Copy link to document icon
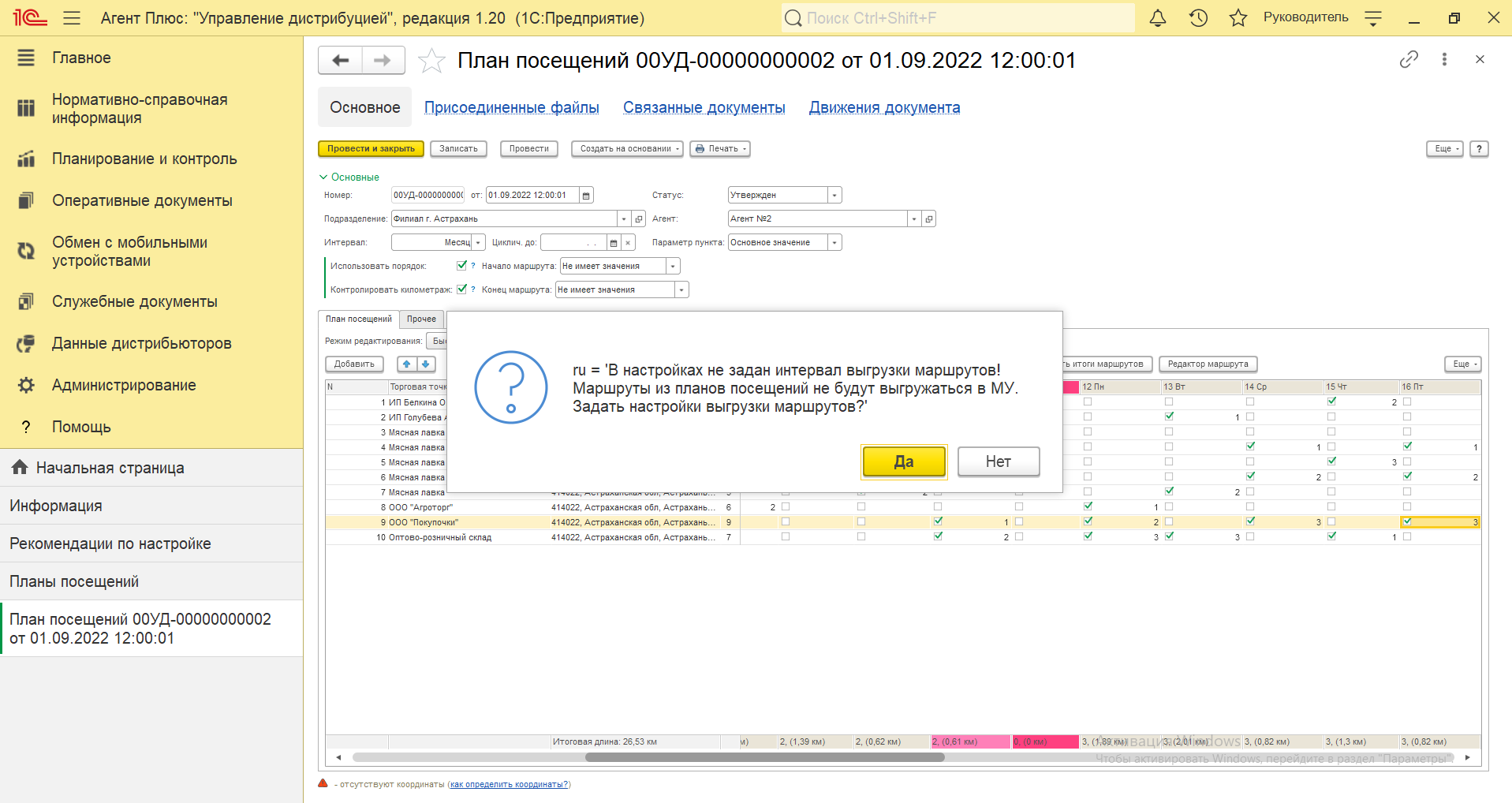 (1409, 59)
